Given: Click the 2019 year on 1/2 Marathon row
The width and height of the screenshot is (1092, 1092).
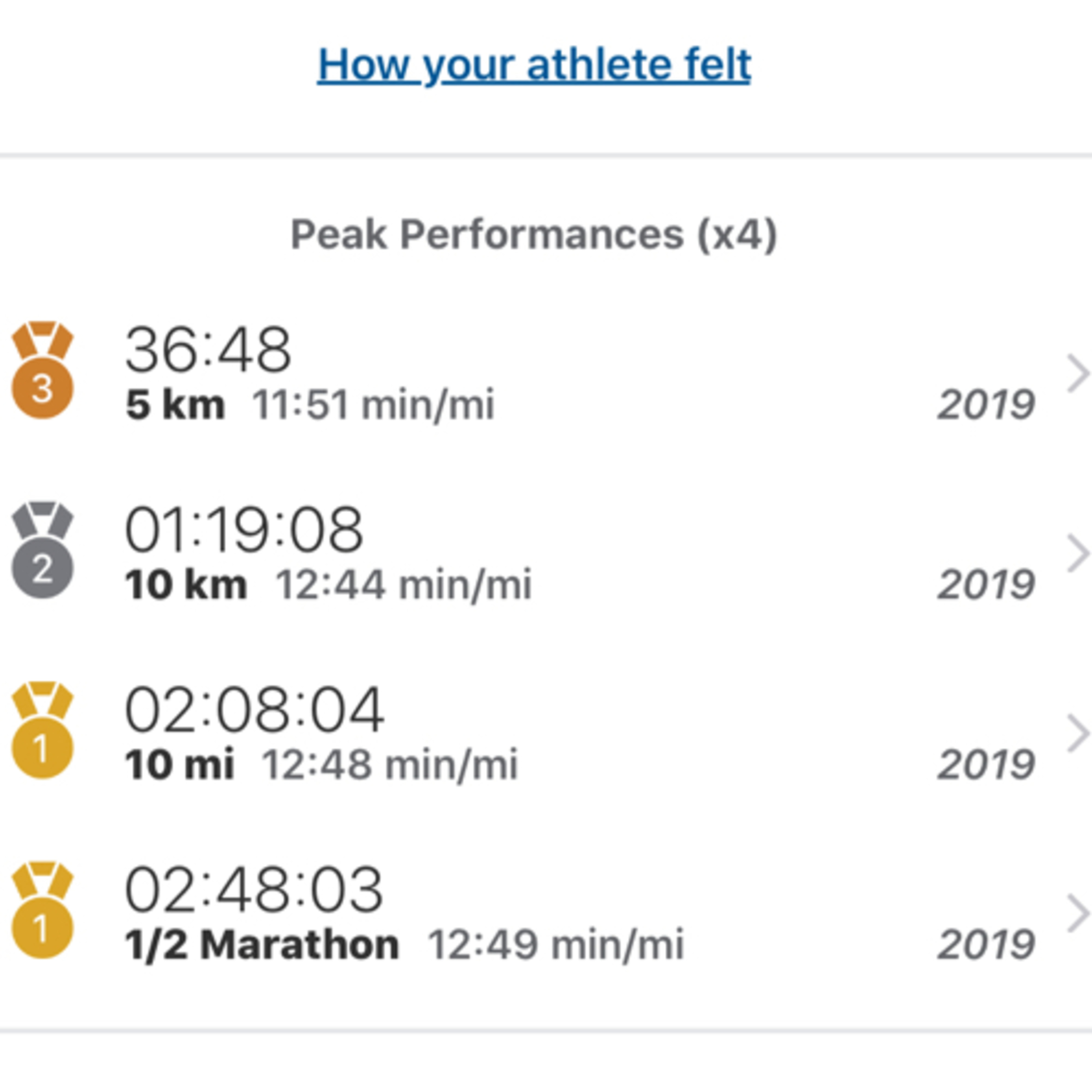Looking at the screenshot, I should [x=986, y=945].
